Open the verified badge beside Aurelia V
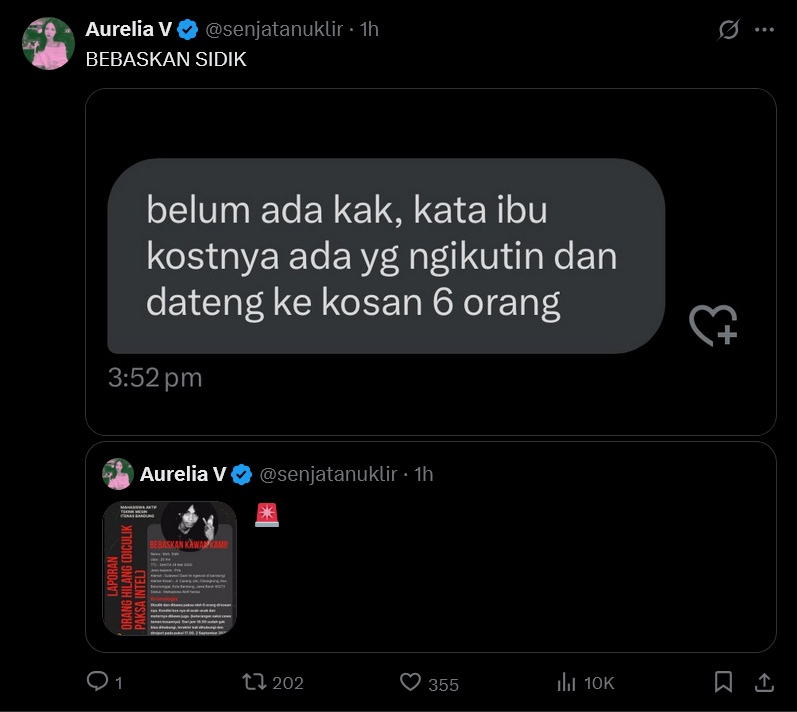The image size is (797, 712). pos(188,29)
